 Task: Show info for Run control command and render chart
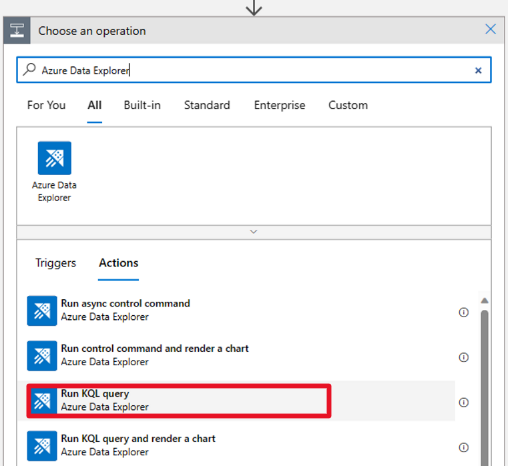[x=464, y=357]
